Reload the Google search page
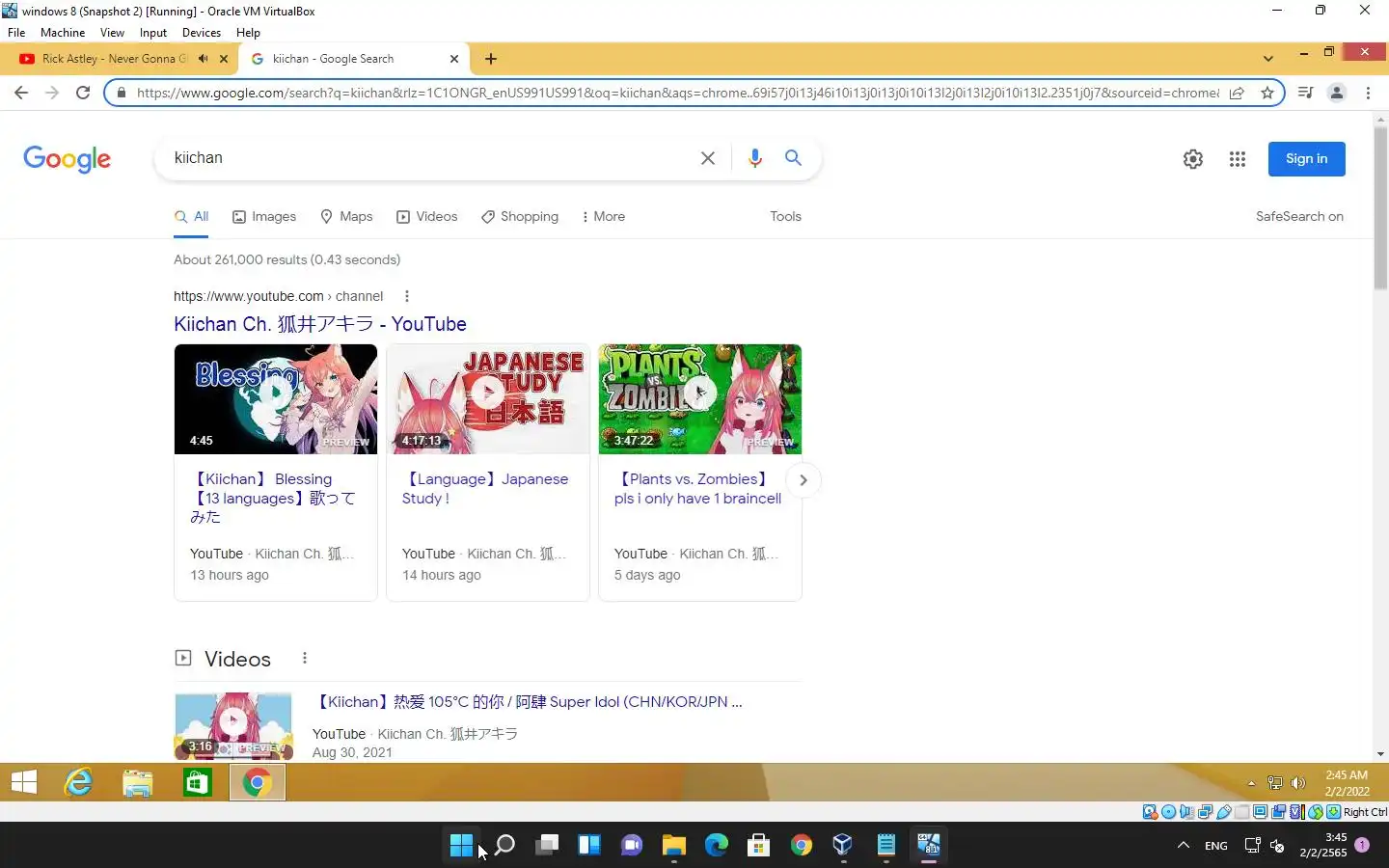The width and height of the screenshot is (1389, 868). pyautogui.click(x=83, y=93)
